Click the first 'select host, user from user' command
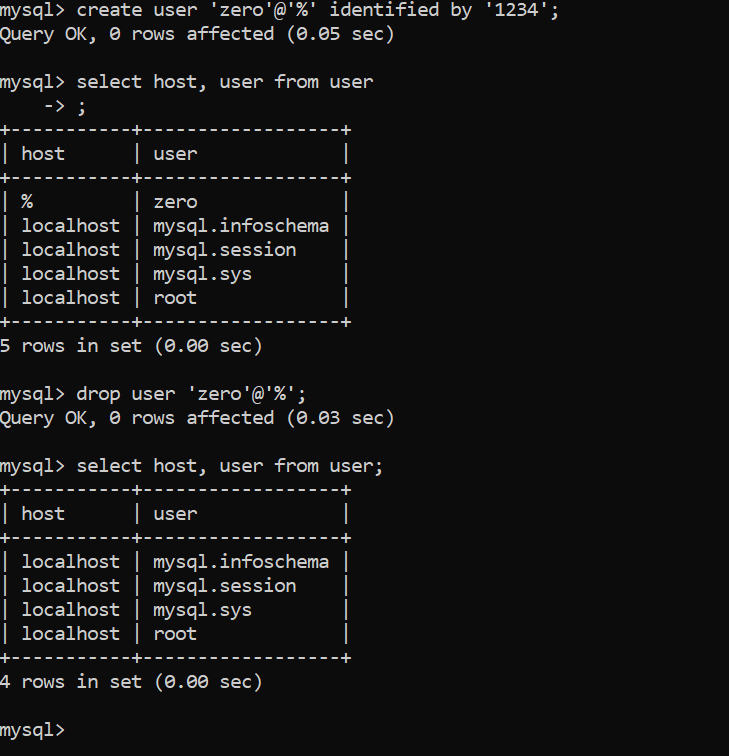This screenshot has height=756, width=729. click(187, 82)
